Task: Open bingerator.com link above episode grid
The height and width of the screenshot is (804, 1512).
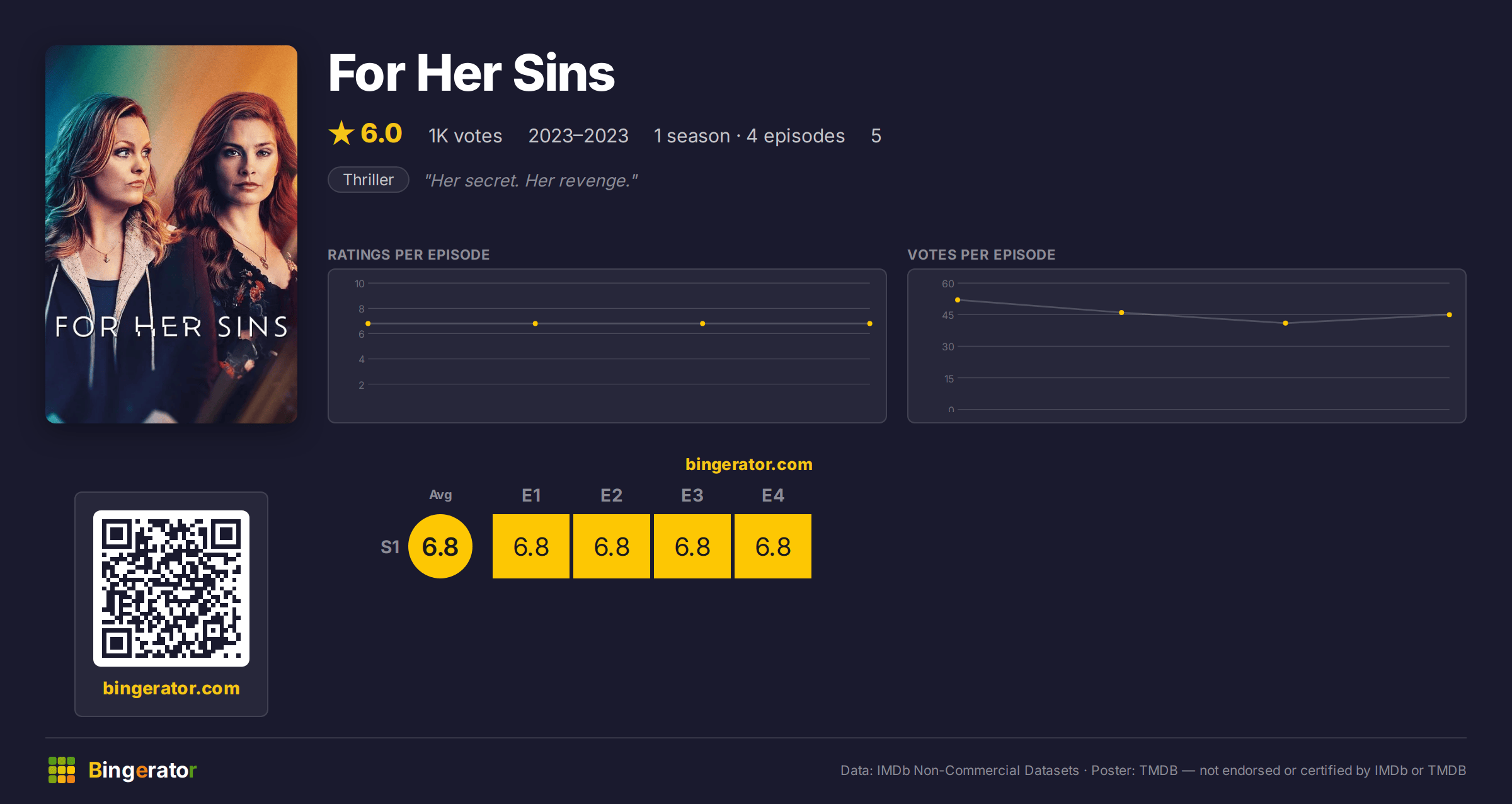Action: tap(749, 464)
